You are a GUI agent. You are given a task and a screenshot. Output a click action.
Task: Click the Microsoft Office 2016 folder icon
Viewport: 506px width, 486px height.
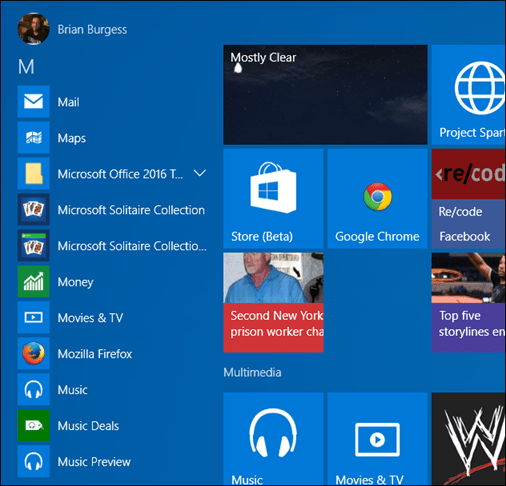point(34,173)
